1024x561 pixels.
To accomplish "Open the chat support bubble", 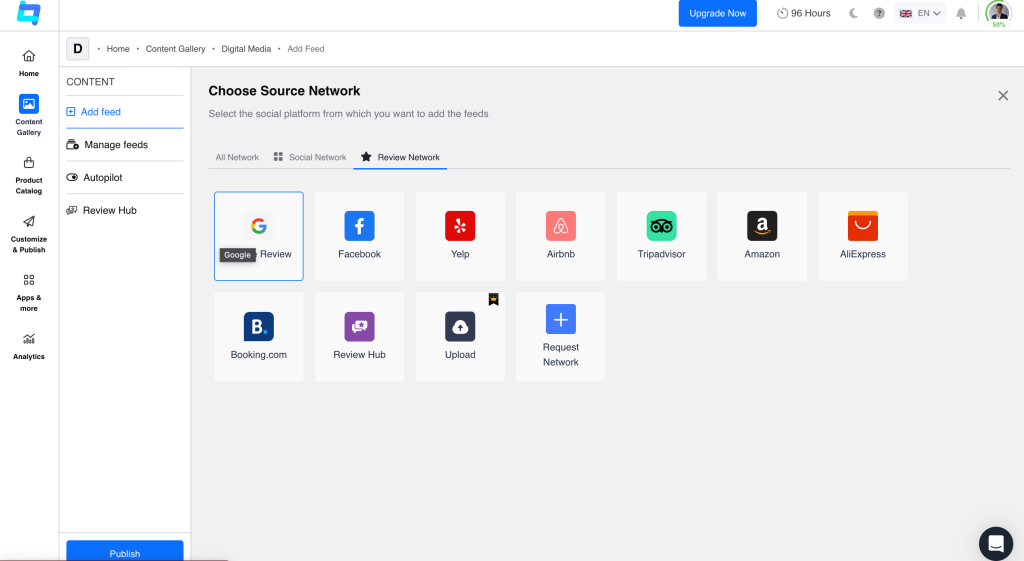I will (995, 543).
